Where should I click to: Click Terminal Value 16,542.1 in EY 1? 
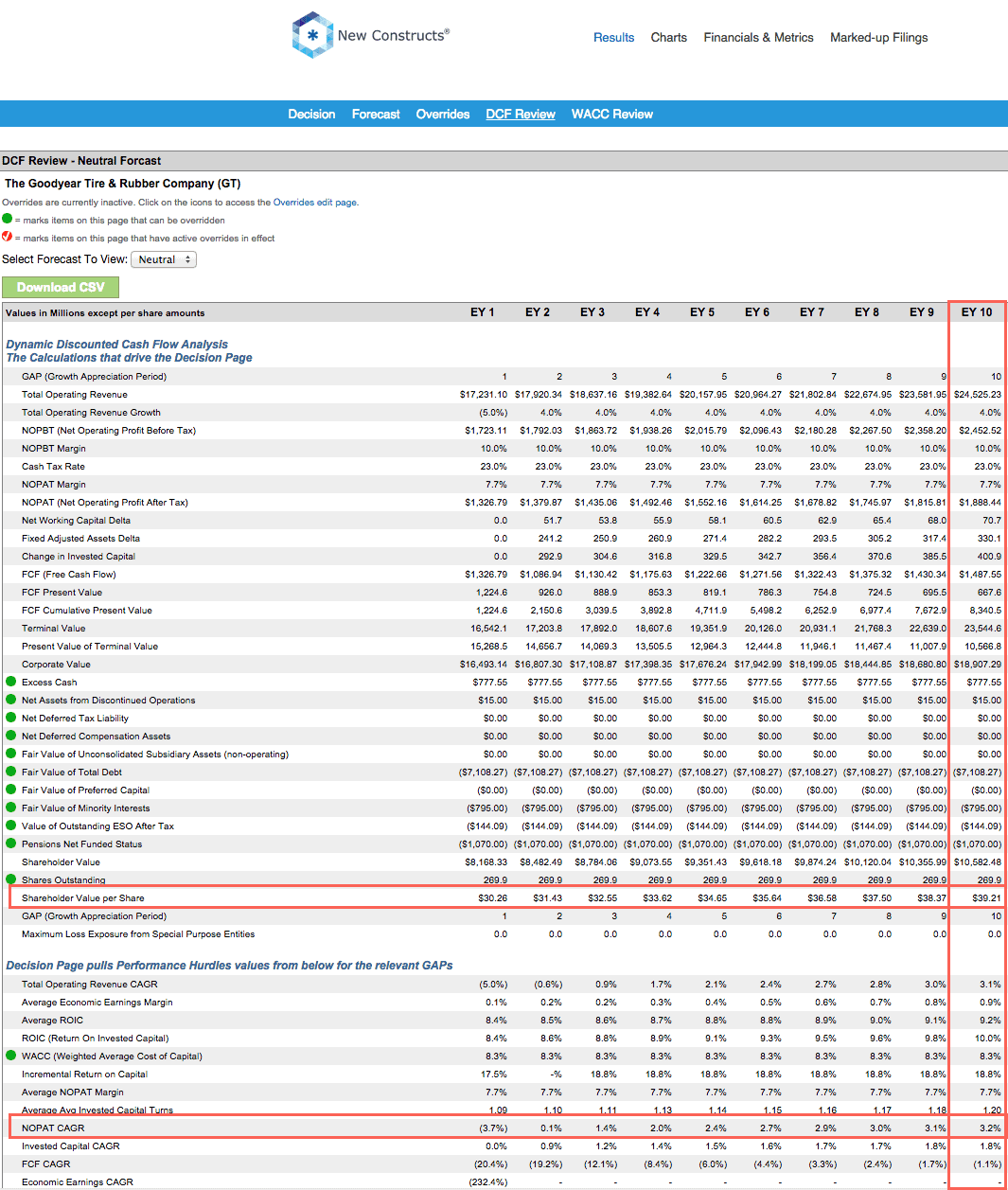pos(489,629)
